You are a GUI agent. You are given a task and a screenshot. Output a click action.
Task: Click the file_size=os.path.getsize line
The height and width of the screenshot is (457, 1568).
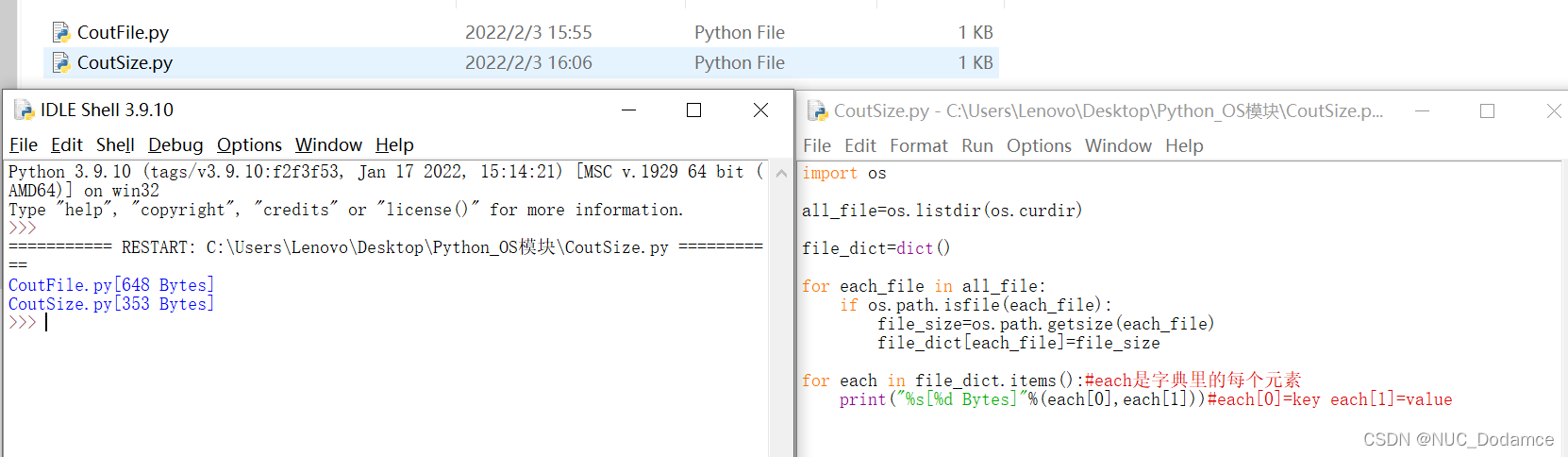pyautogui.click(x=1046, y=324)
